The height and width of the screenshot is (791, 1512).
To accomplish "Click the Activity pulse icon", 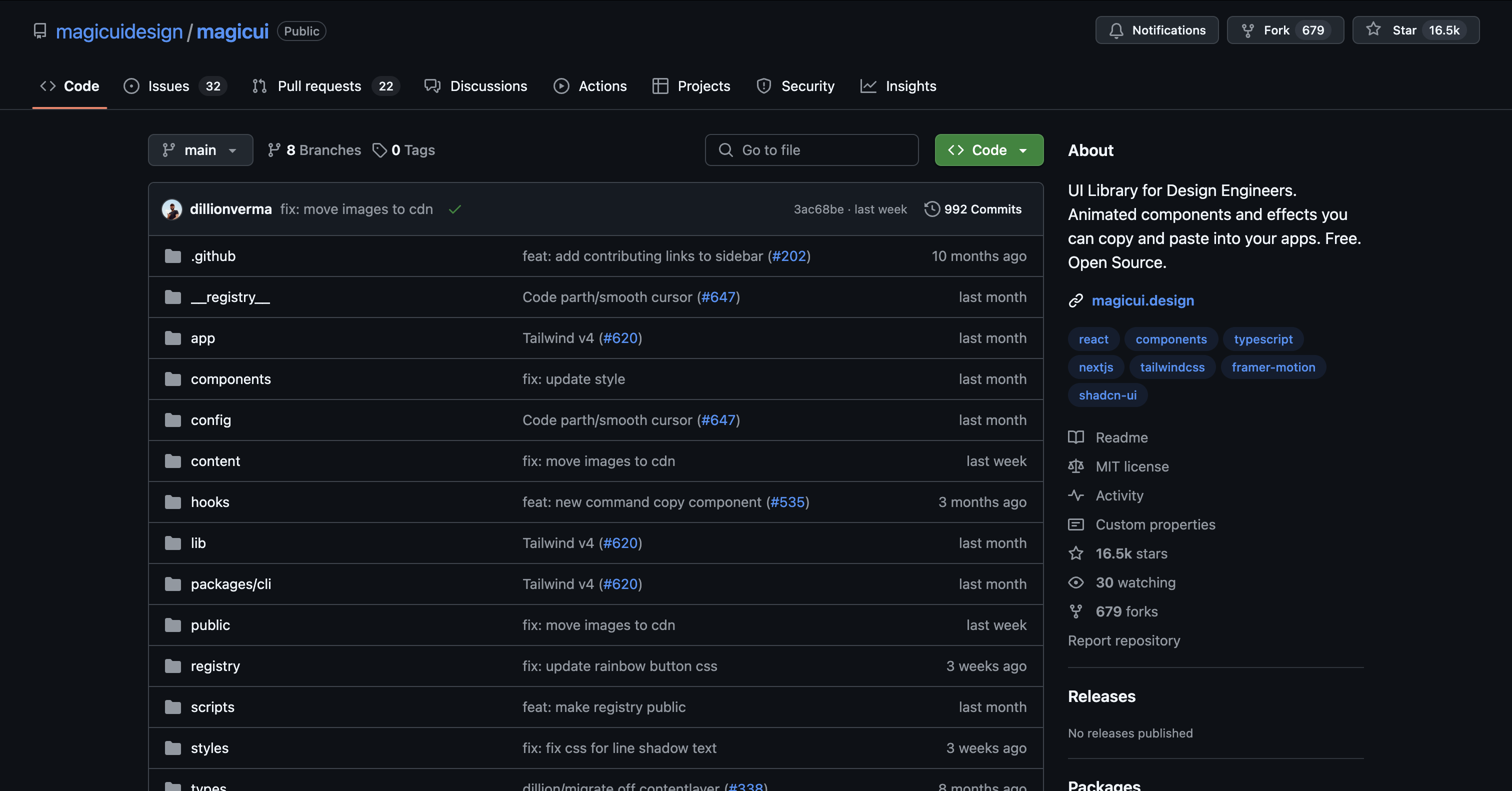I will tap(1075, 495).
